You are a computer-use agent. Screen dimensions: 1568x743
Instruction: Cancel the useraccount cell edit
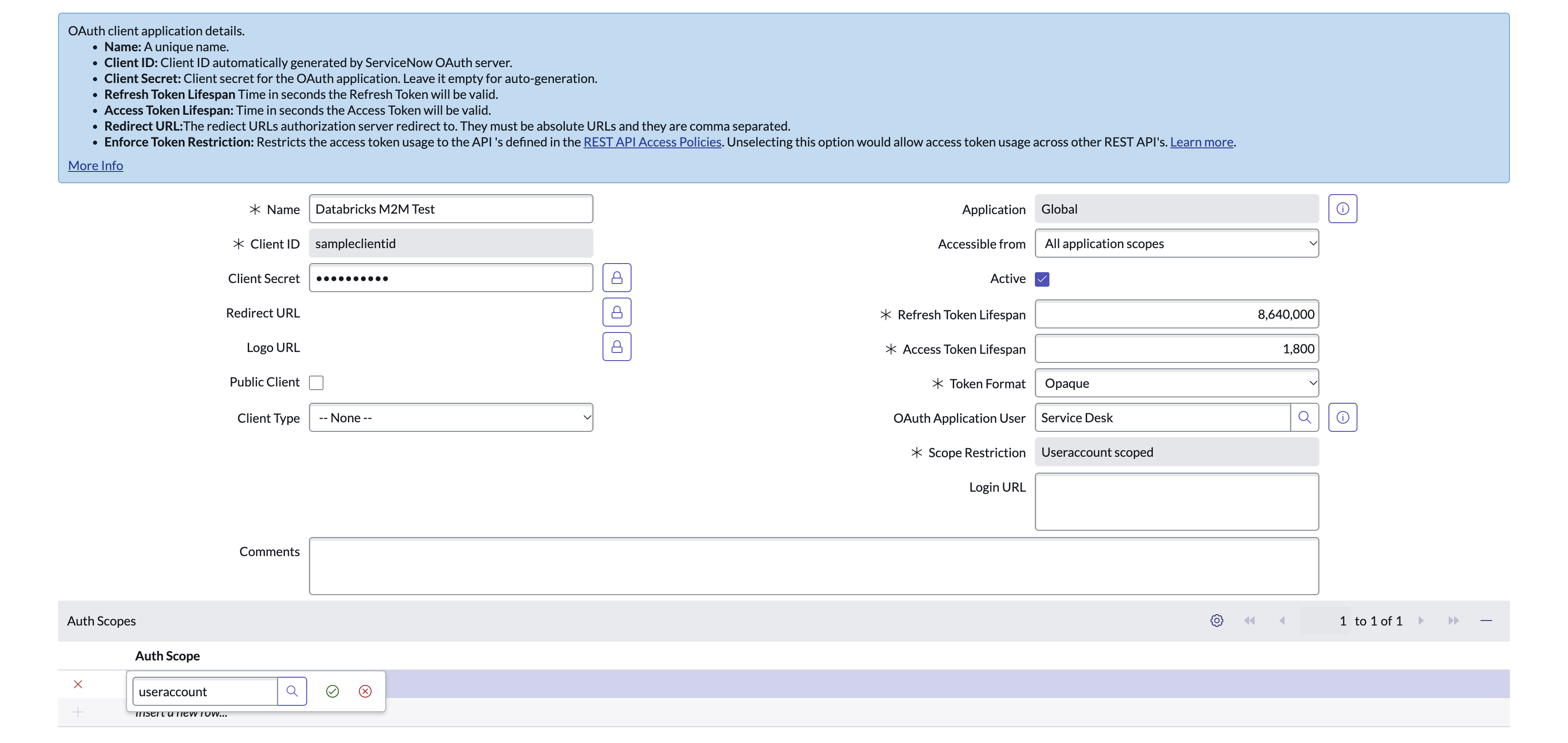coord(365,691)
